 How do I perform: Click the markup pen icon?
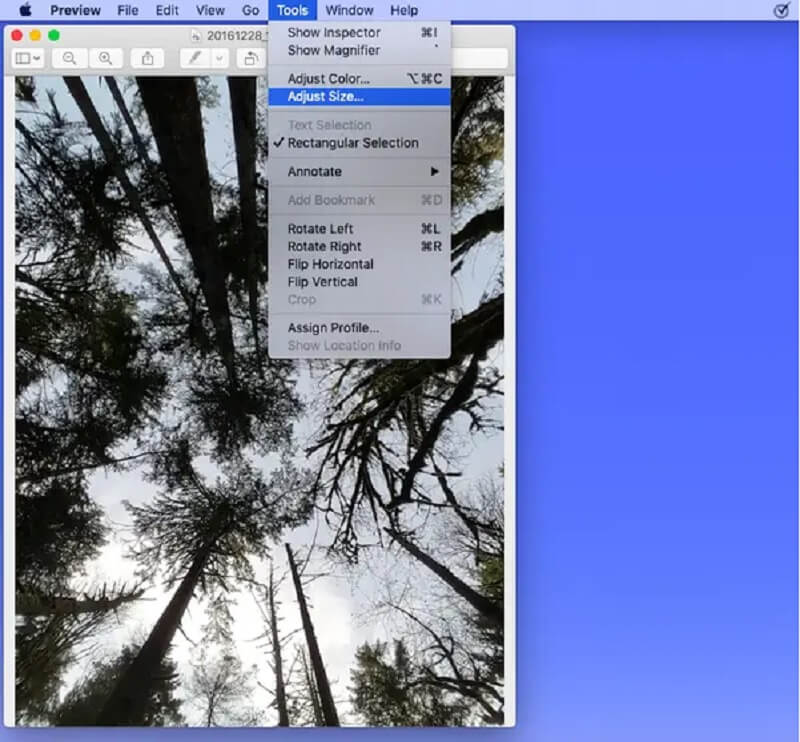[x=194, y=59]
